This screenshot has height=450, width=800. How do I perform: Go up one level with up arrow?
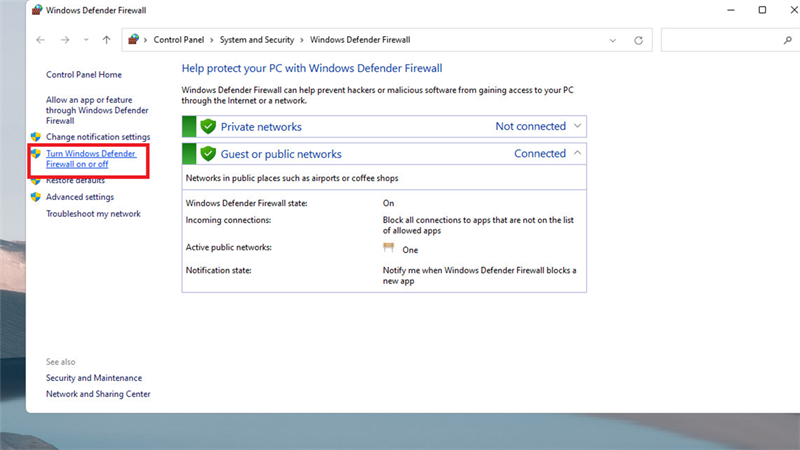[106, 40]
